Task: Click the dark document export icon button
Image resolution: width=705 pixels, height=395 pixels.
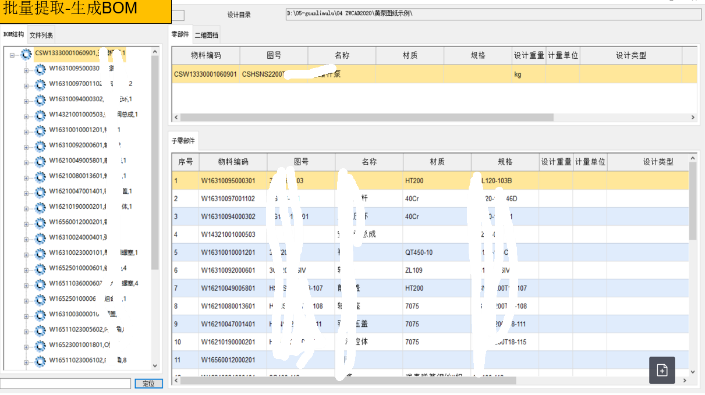Action: click(662, 370)
